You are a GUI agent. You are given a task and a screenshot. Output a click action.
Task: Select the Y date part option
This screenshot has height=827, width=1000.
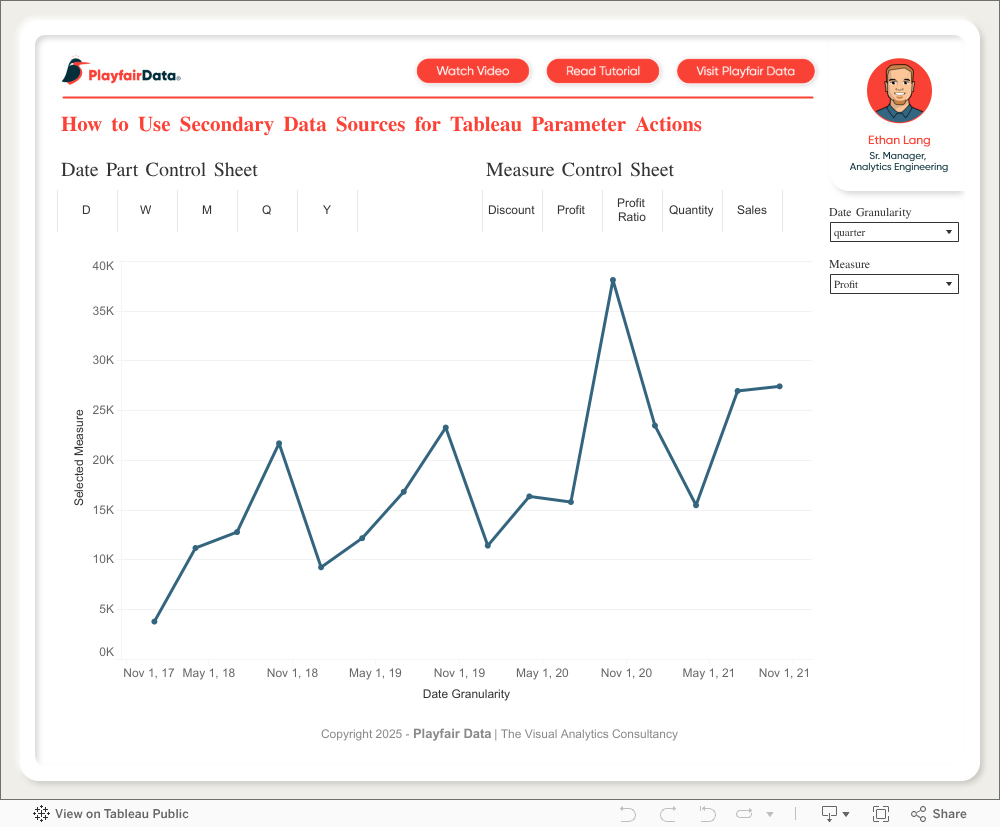click(327, 210)
